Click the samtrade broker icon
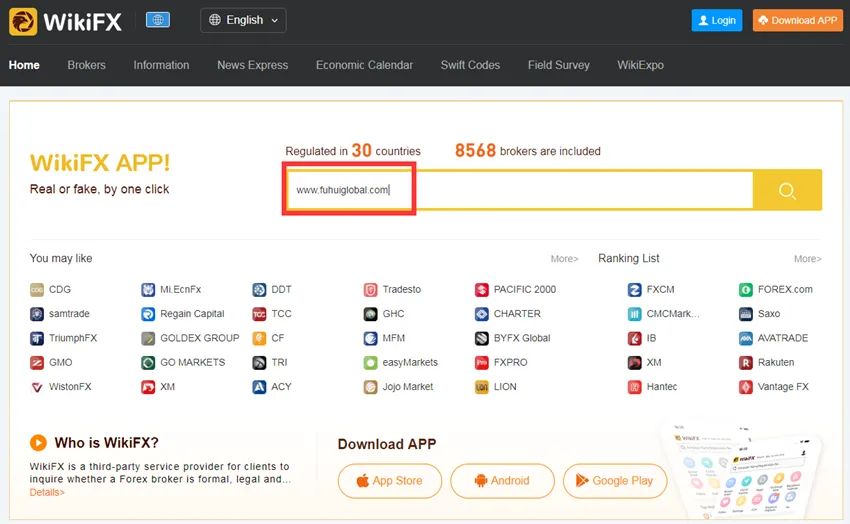The height and width of the screenshot is (524, 850). (37, 314)
